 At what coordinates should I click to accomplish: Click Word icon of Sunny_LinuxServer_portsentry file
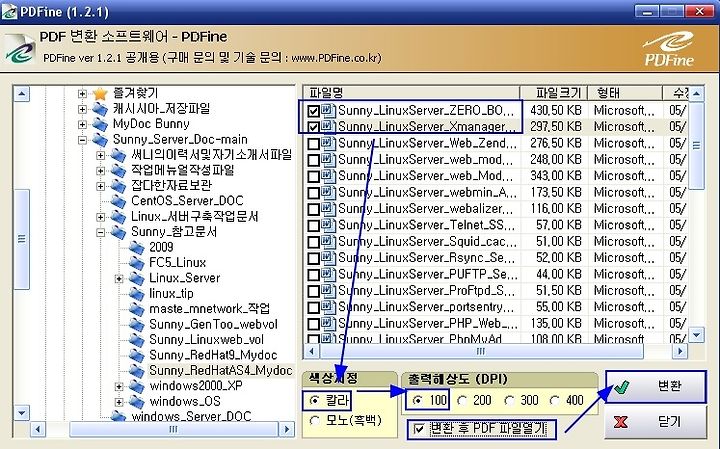327,307
